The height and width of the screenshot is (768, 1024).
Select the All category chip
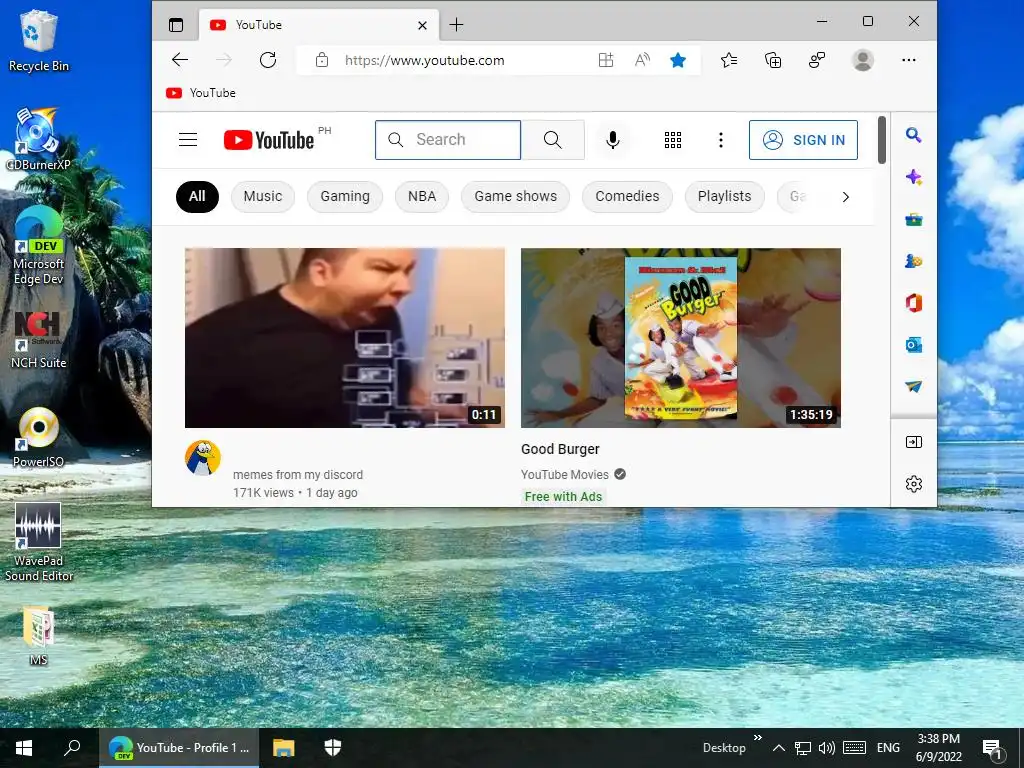click(x=197, y=197)
